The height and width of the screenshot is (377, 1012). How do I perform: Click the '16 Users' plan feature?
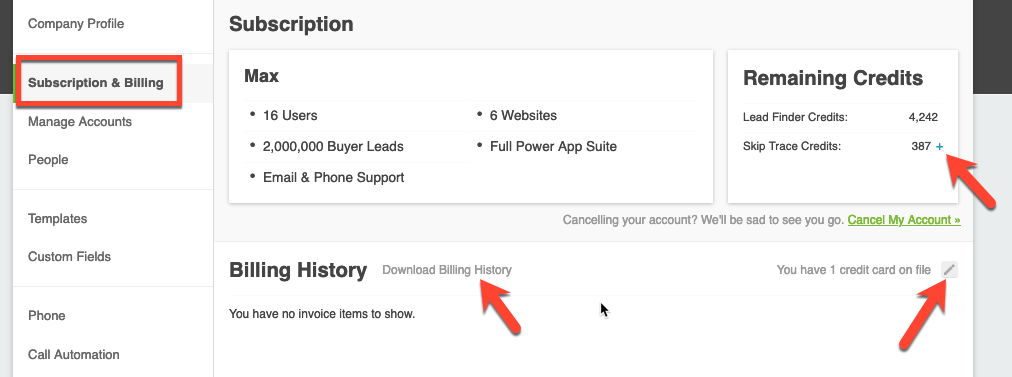290,116
